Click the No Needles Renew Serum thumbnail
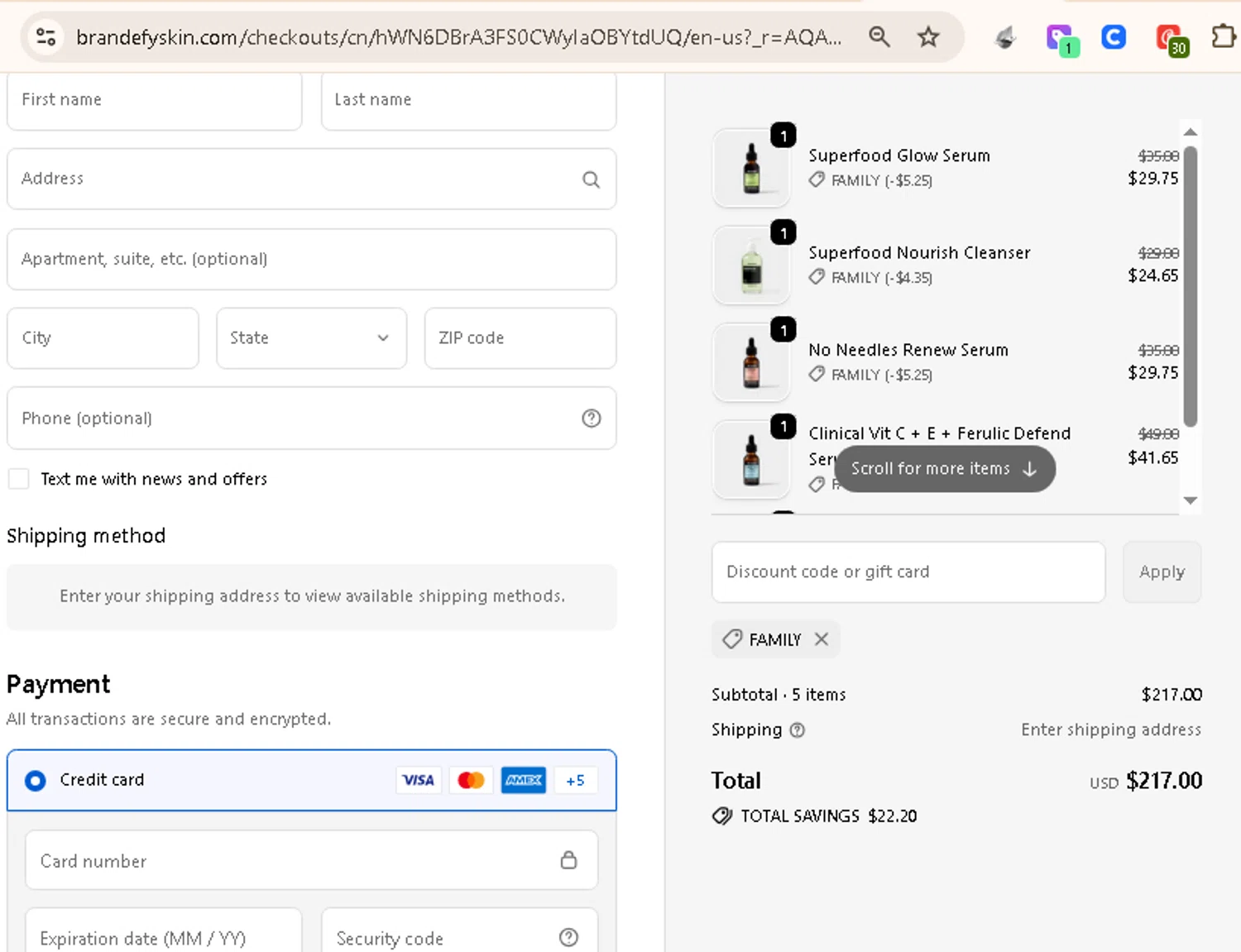This screenshot has width=1241, height=952. [751, 362]
